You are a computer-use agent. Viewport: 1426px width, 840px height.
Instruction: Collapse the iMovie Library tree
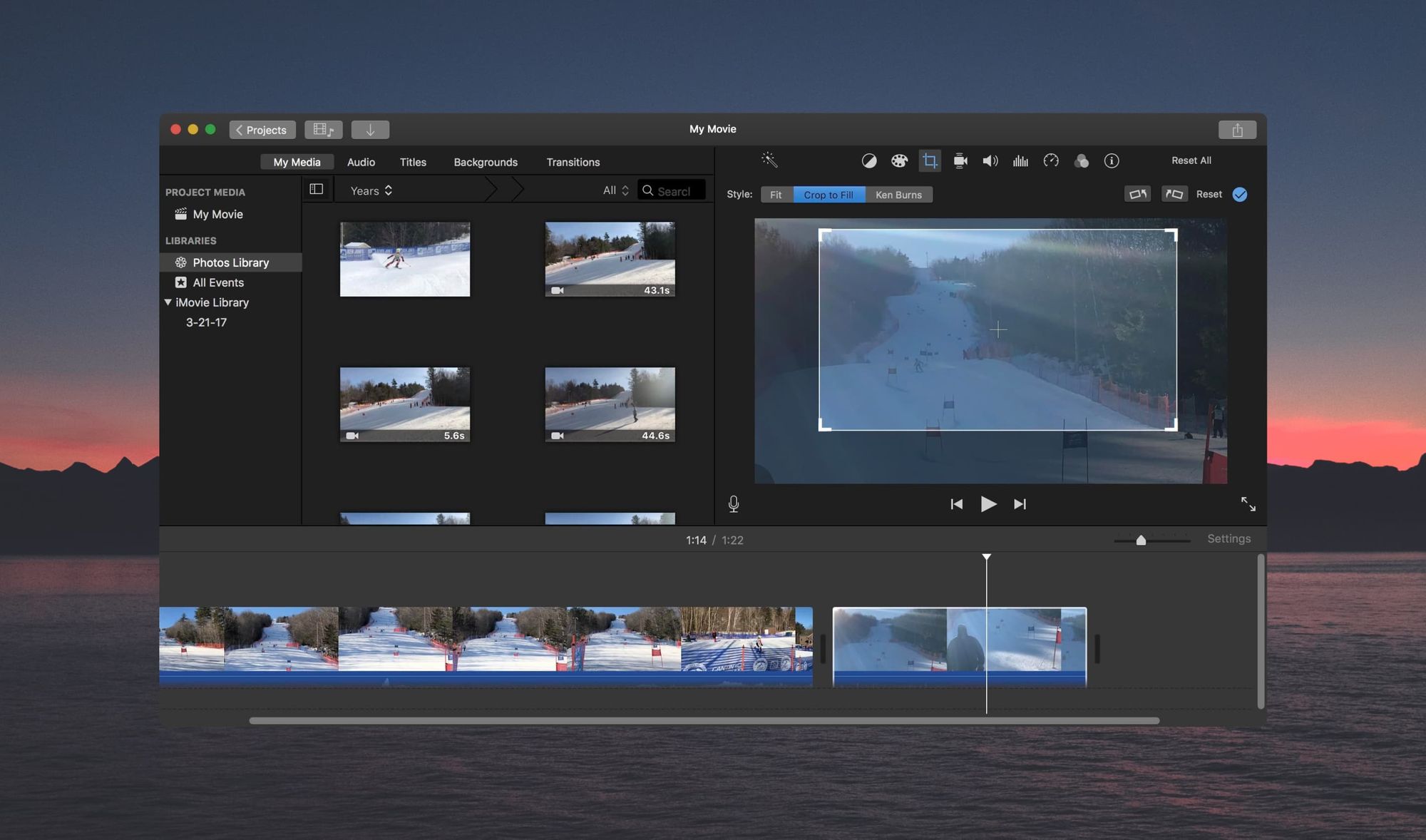[168, 302]
